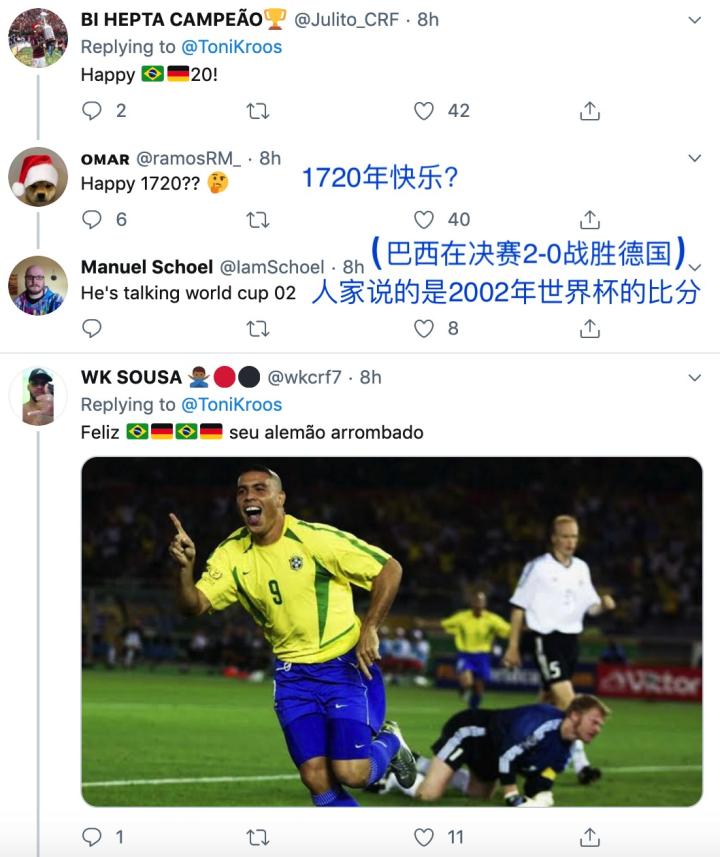Like Manuel Schoel's tweet with 8 likes
This screenshot has width=720, height=857.
(424, 328)
